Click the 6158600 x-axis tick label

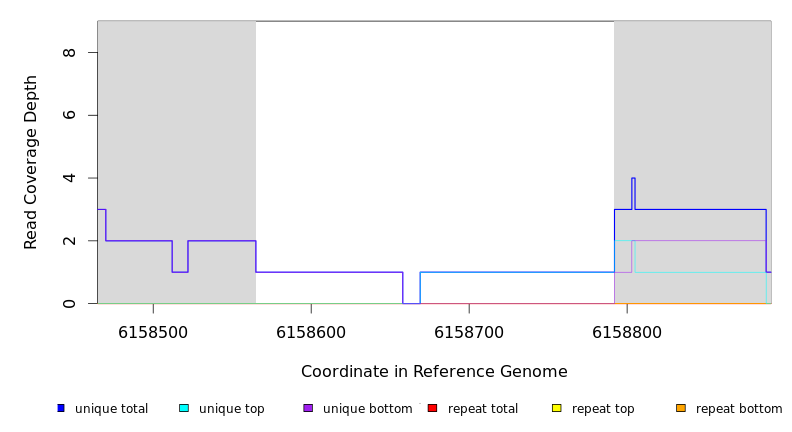point(311,332)
